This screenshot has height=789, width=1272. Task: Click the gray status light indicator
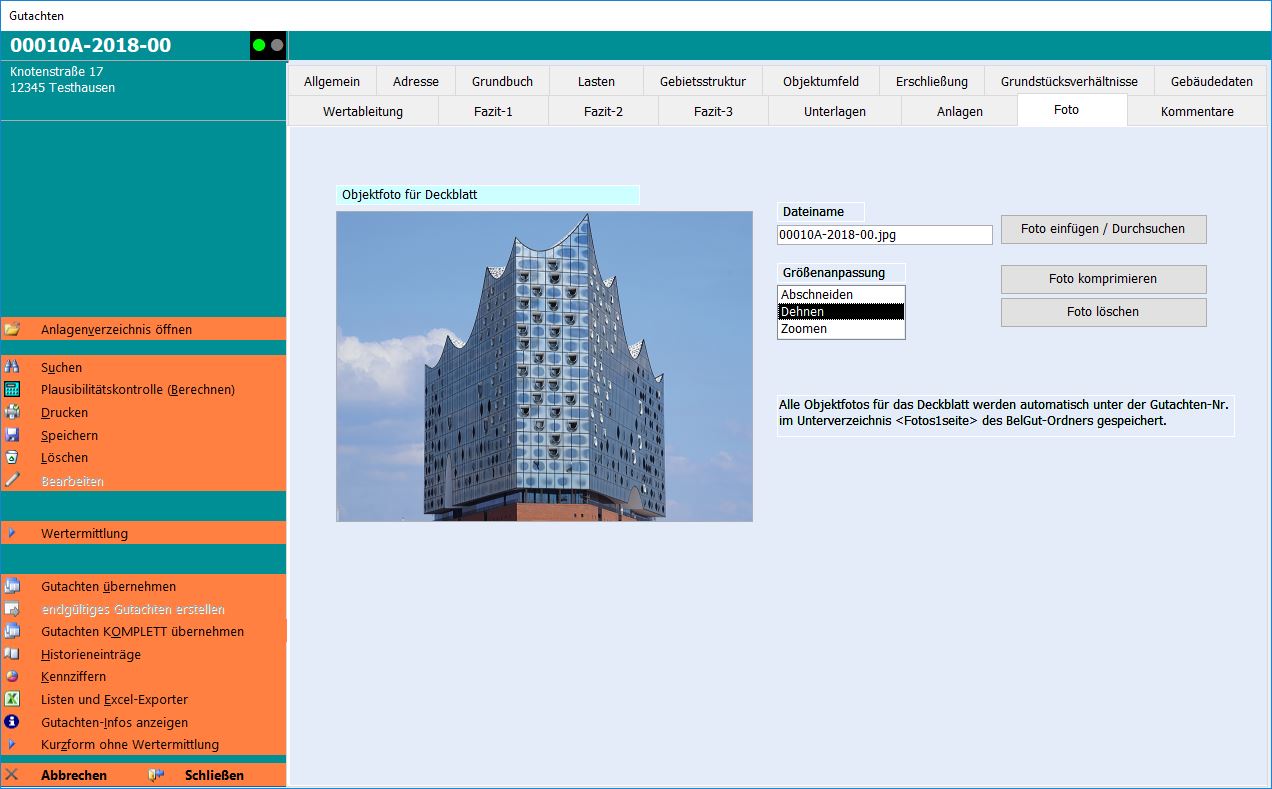point(277,45)
